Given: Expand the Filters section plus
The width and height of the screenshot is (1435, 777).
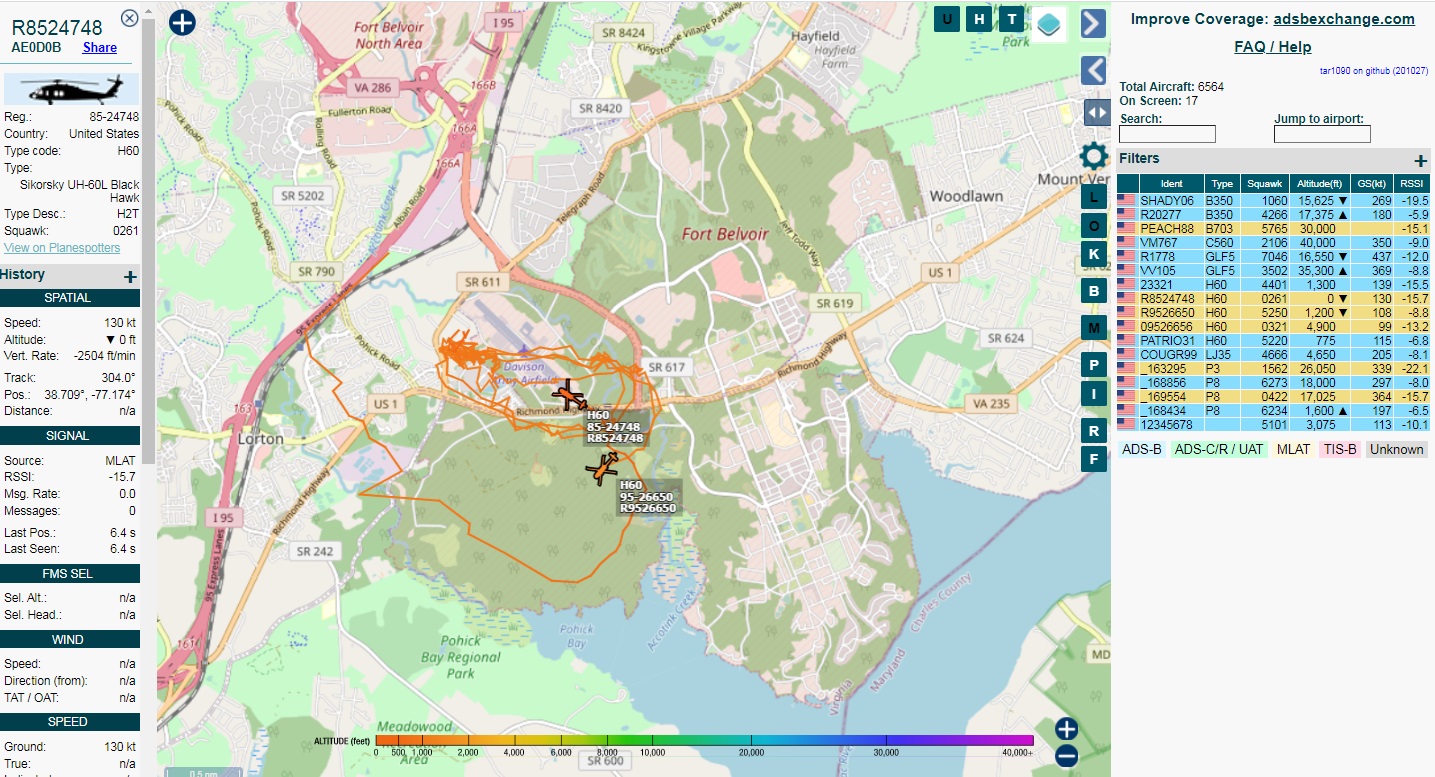Looking at the screenshot, I should (x=1420, y=160).
